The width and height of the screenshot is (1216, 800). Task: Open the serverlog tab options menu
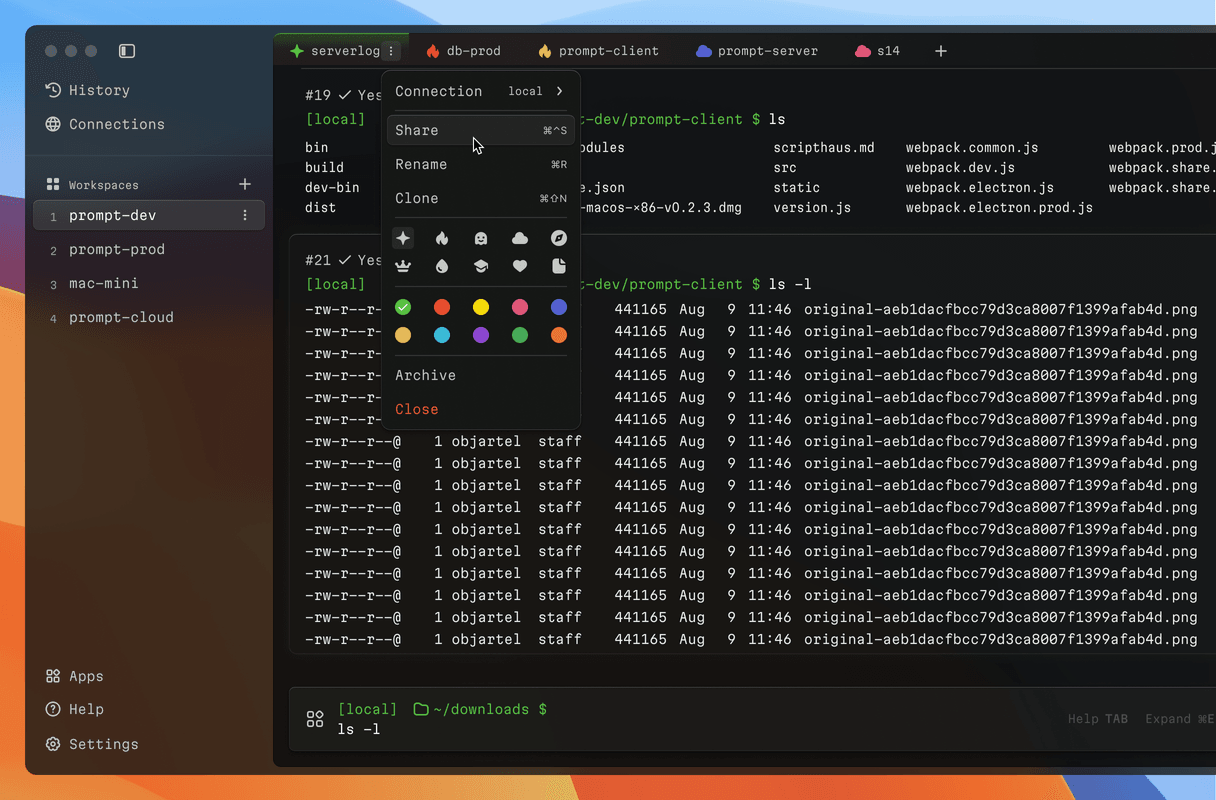pyautogui.click(x=390, y=50)
